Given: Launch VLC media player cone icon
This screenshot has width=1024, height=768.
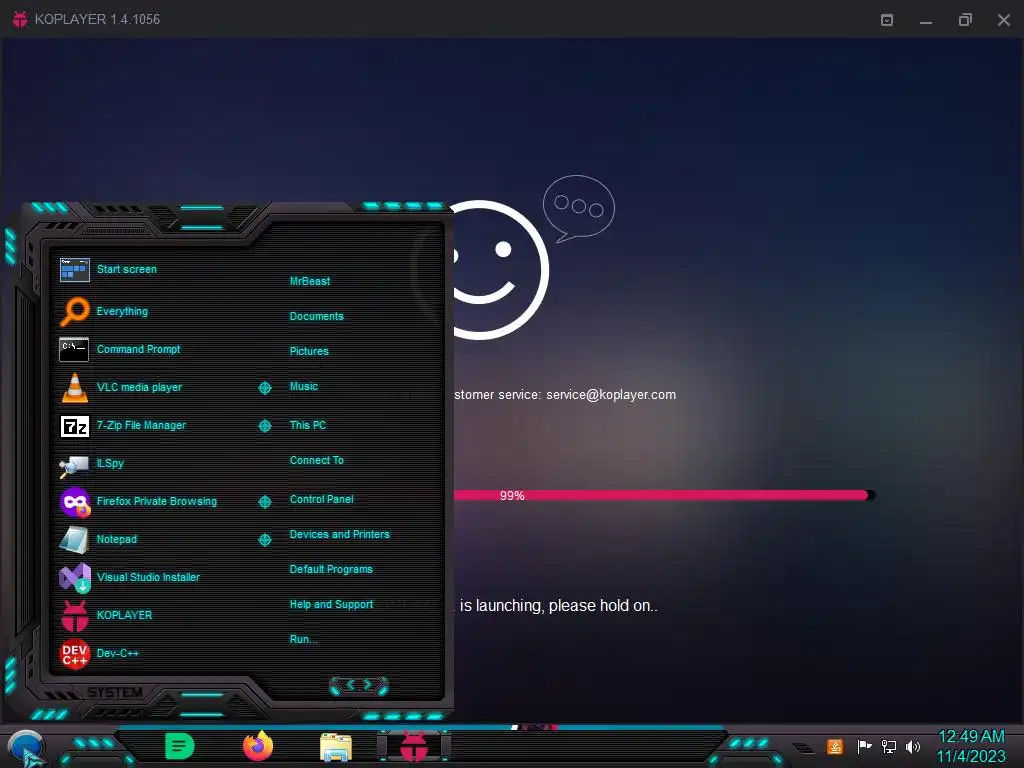Looking at the screenshot, I should click(74, 387).
